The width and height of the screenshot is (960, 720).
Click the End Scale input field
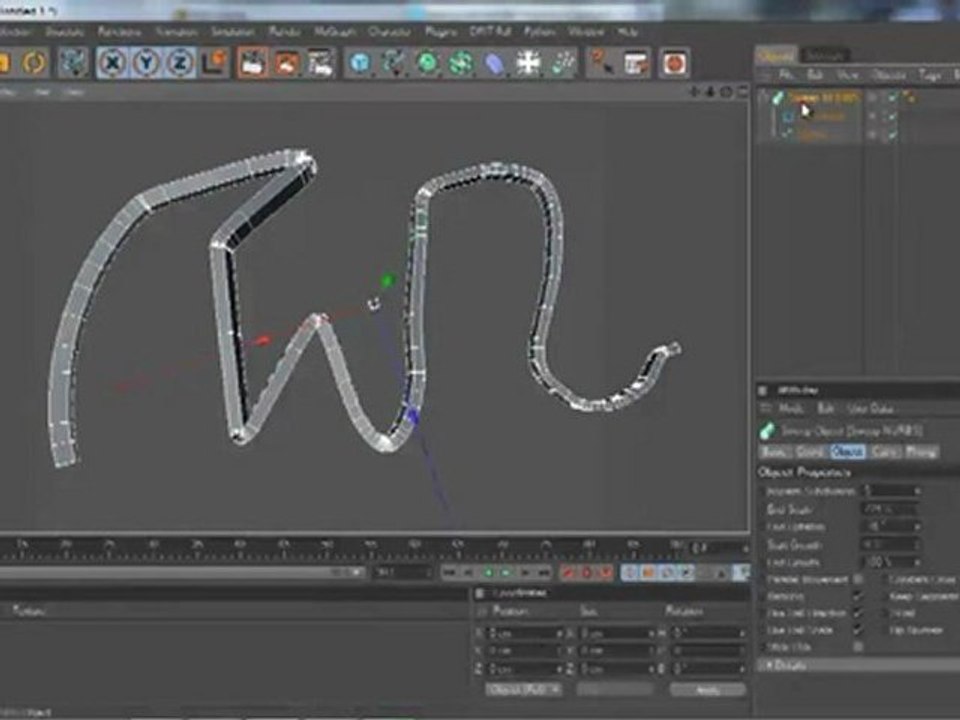click(890, 508)
